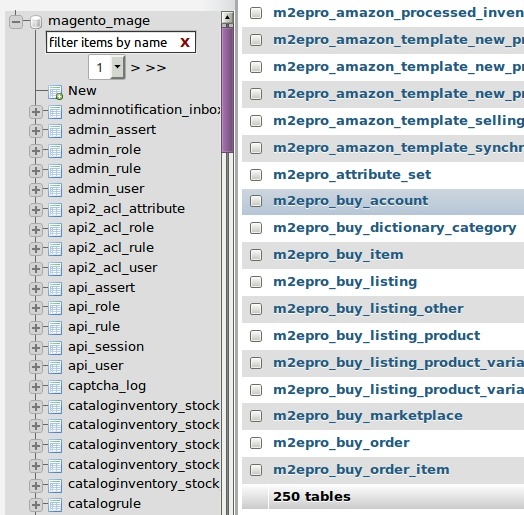
Task: Click table icon beside adminnotification_inbox
Action: [x=55, y=112]
